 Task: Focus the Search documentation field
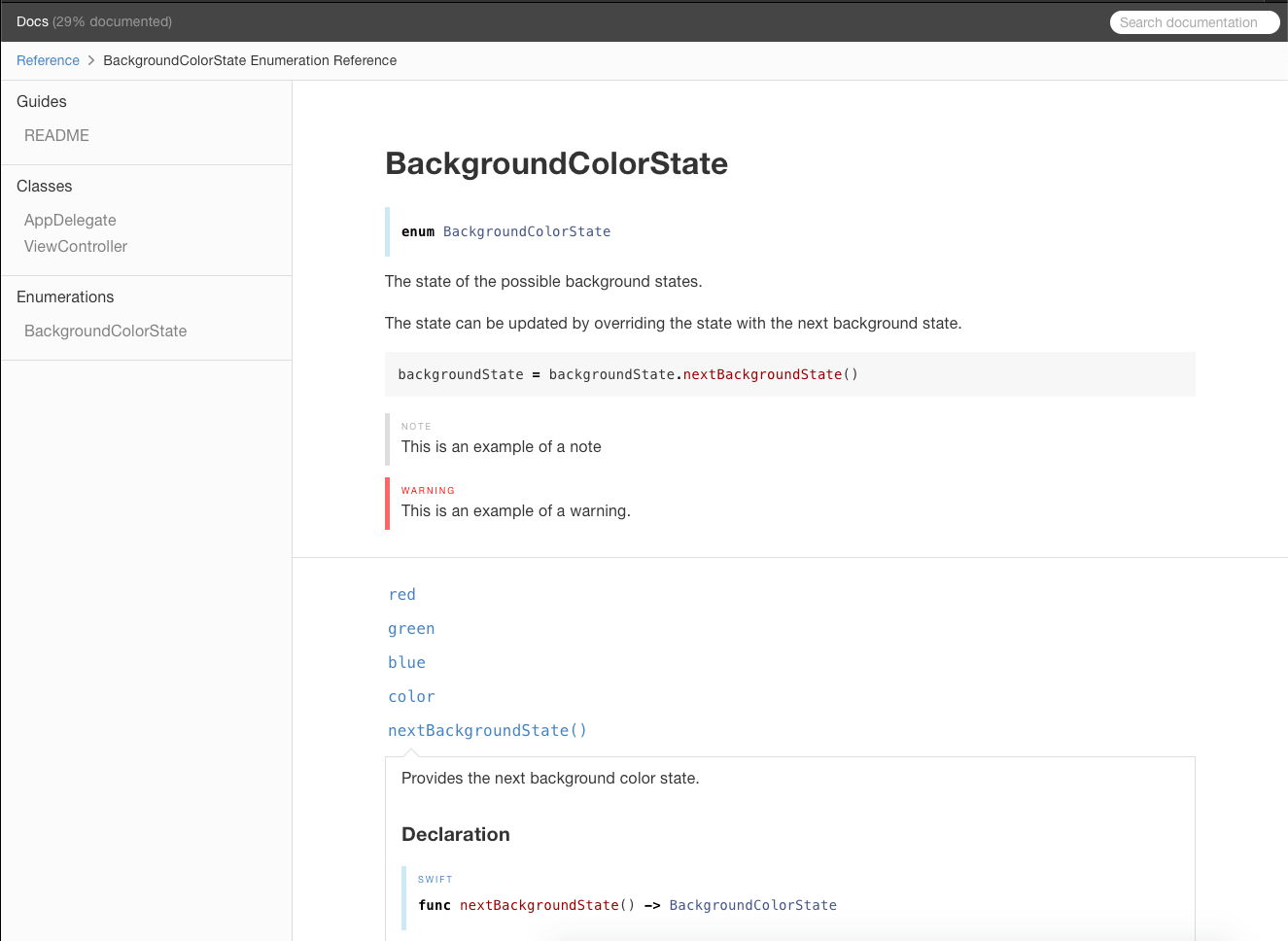1194,22
